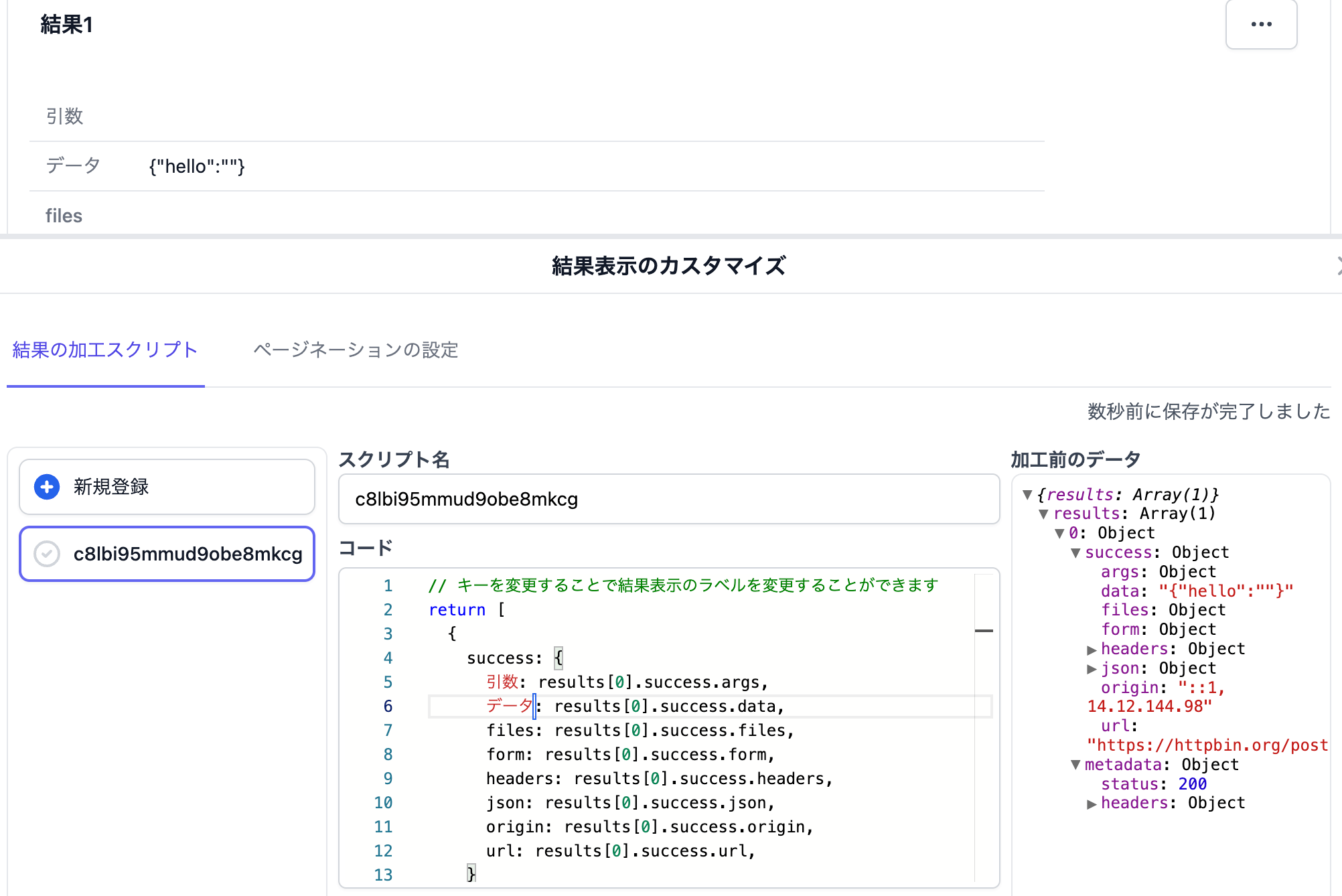The height and width of the screenshot is (896, 1342).
Task: Click line 4 success: { text
Action: [x=515, y=658]
